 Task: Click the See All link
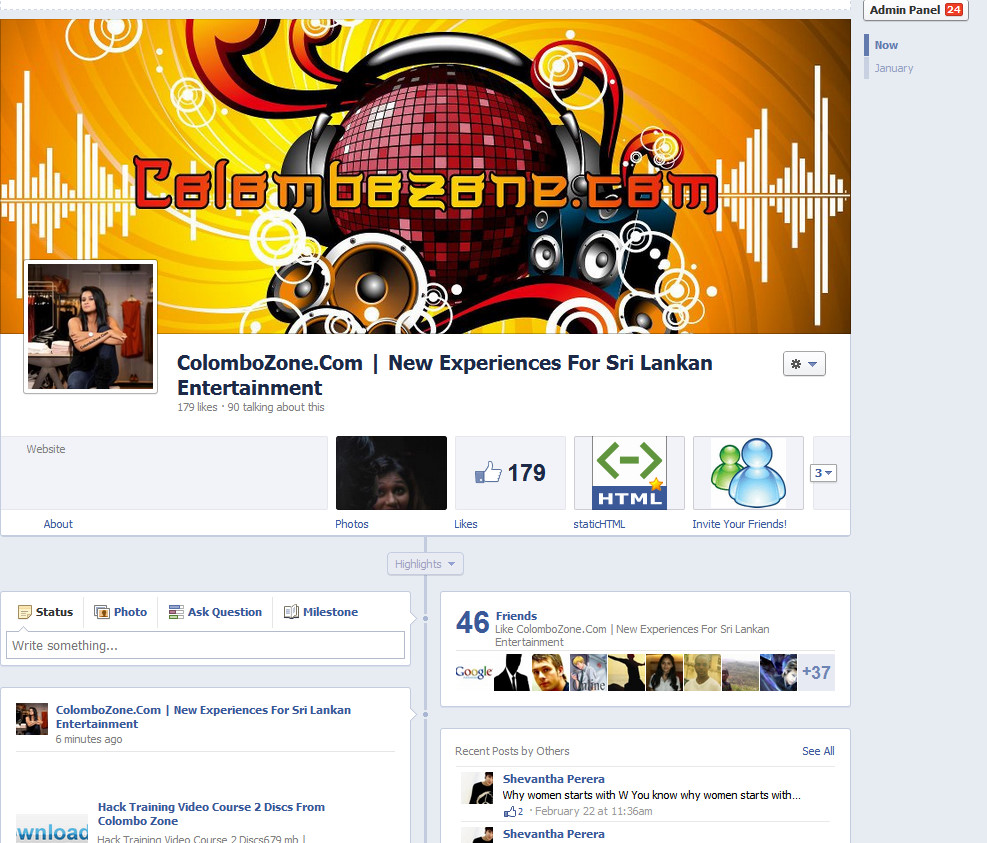(x=818, y=751)
